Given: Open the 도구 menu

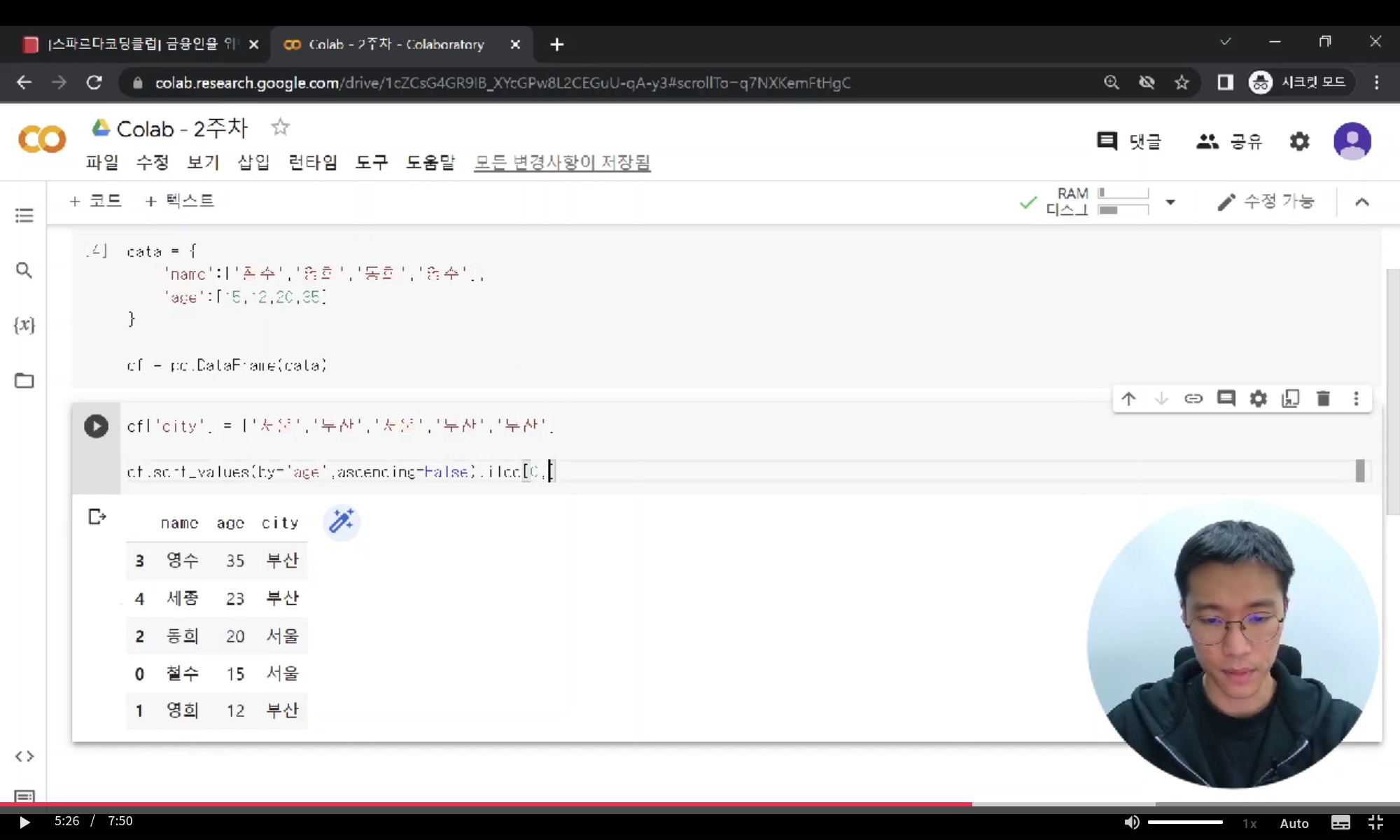Looking at the screenshot, I should (372, 162).
